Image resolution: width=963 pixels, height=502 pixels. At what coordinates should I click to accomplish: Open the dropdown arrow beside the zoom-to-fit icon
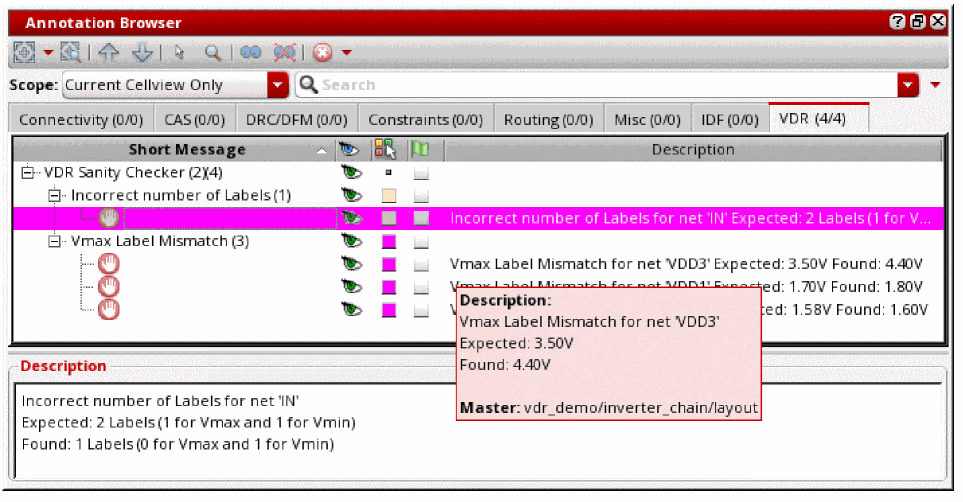tap(47, 52)
